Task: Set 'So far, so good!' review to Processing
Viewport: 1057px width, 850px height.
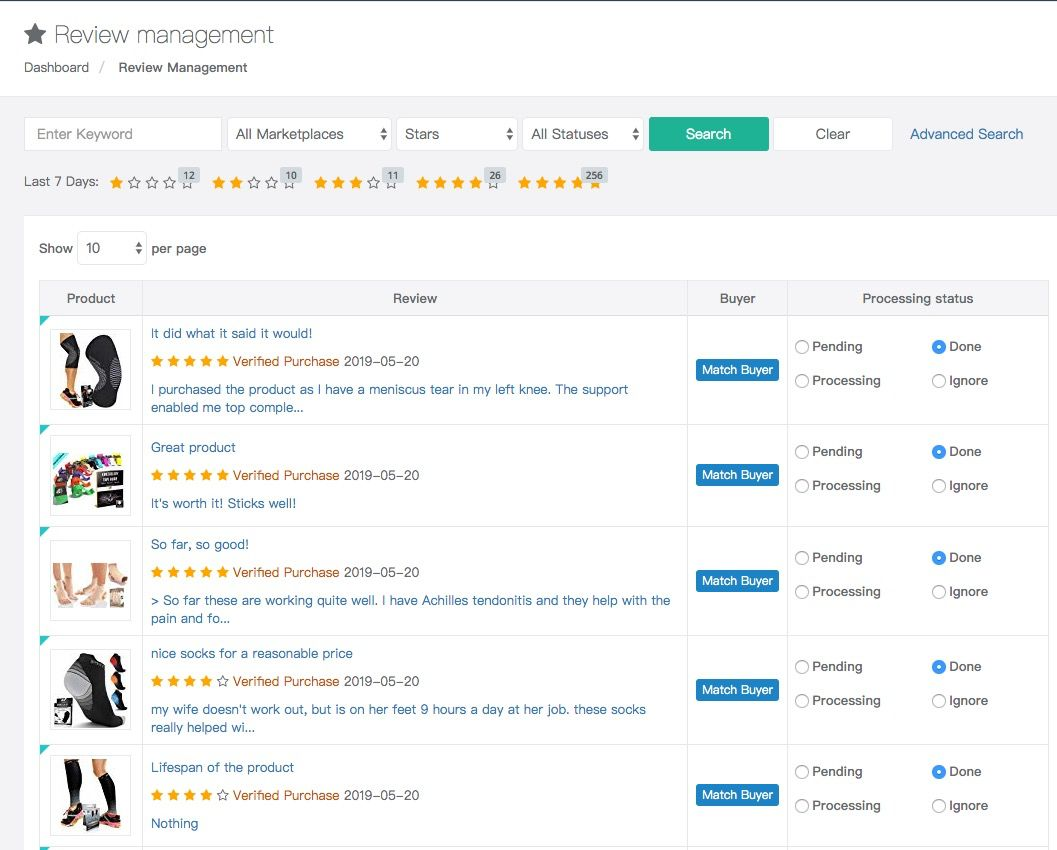Action: coord(802,592)
